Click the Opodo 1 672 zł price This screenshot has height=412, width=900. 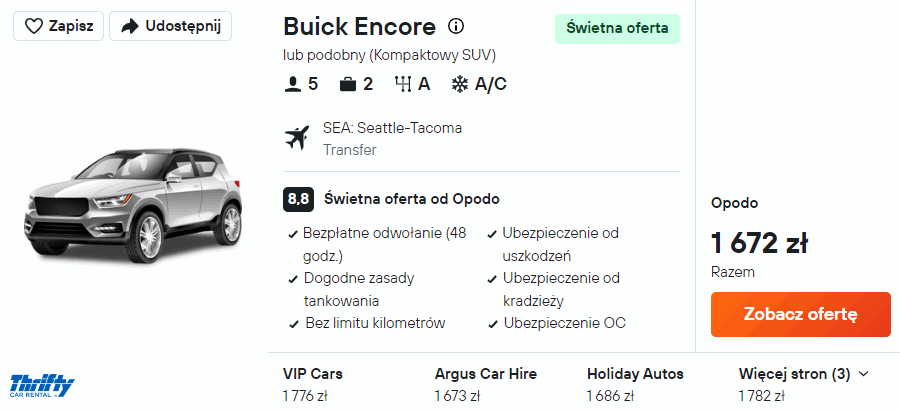point(759,243)
